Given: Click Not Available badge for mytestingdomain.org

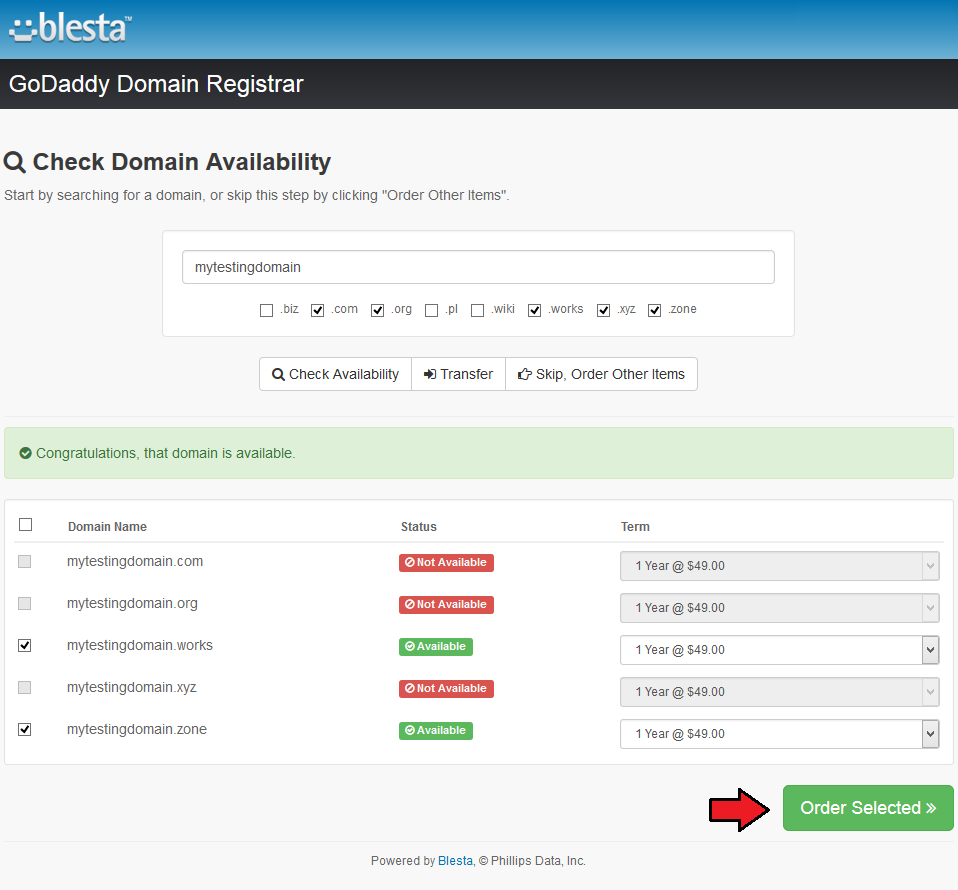Looking at the screenshot, I should pyautogui.click(x=446, y=605).
